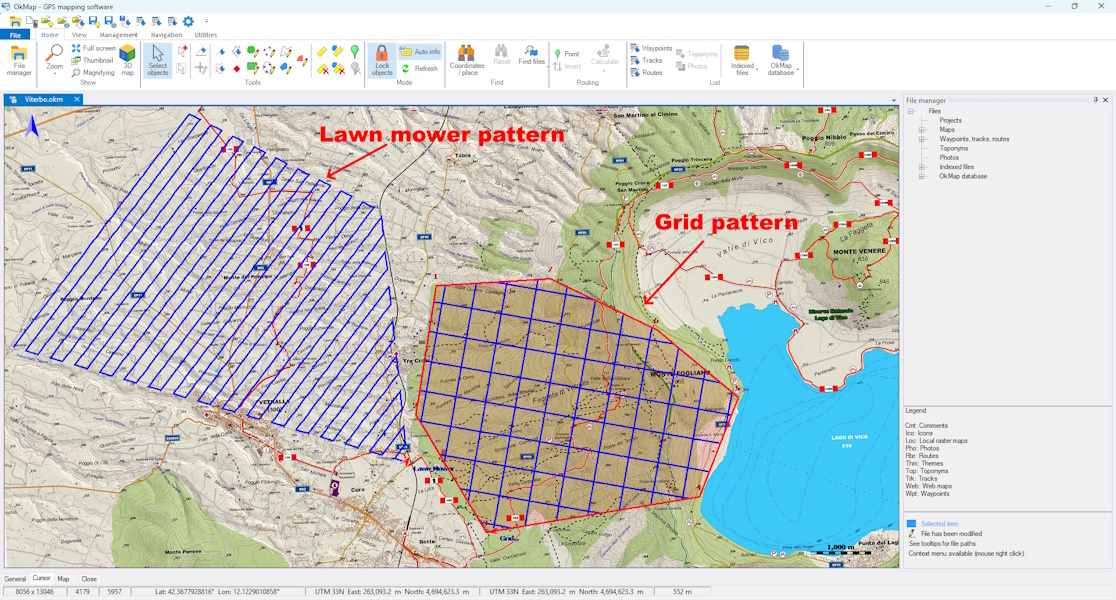Open the quick access toolbar customize arrow
The image size is (1116, 600).
coord(206,21)
